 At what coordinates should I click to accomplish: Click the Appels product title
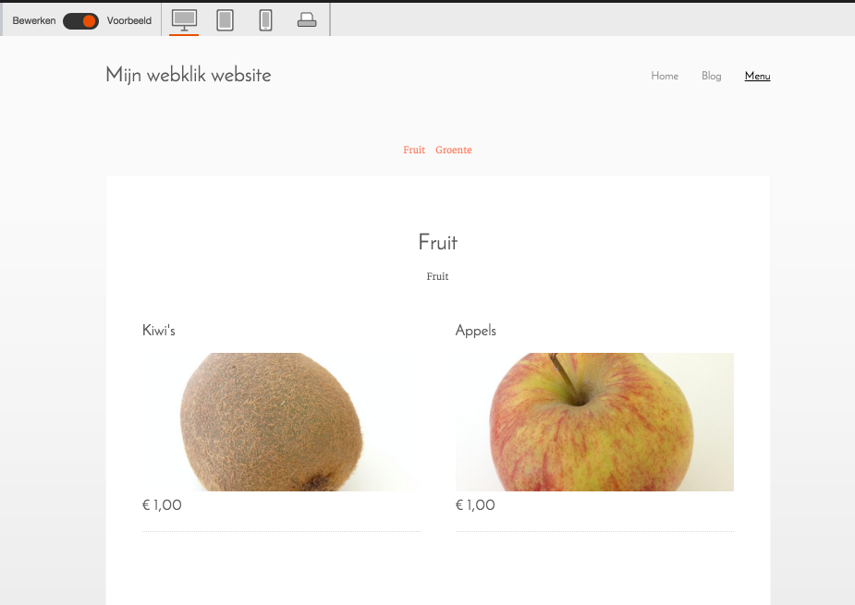click(476, 331)
